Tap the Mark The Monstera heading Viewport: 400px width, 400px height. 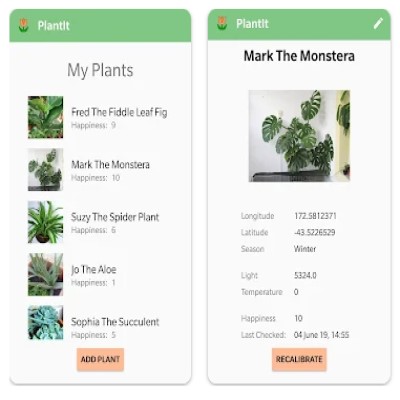[x=299, y=56]
